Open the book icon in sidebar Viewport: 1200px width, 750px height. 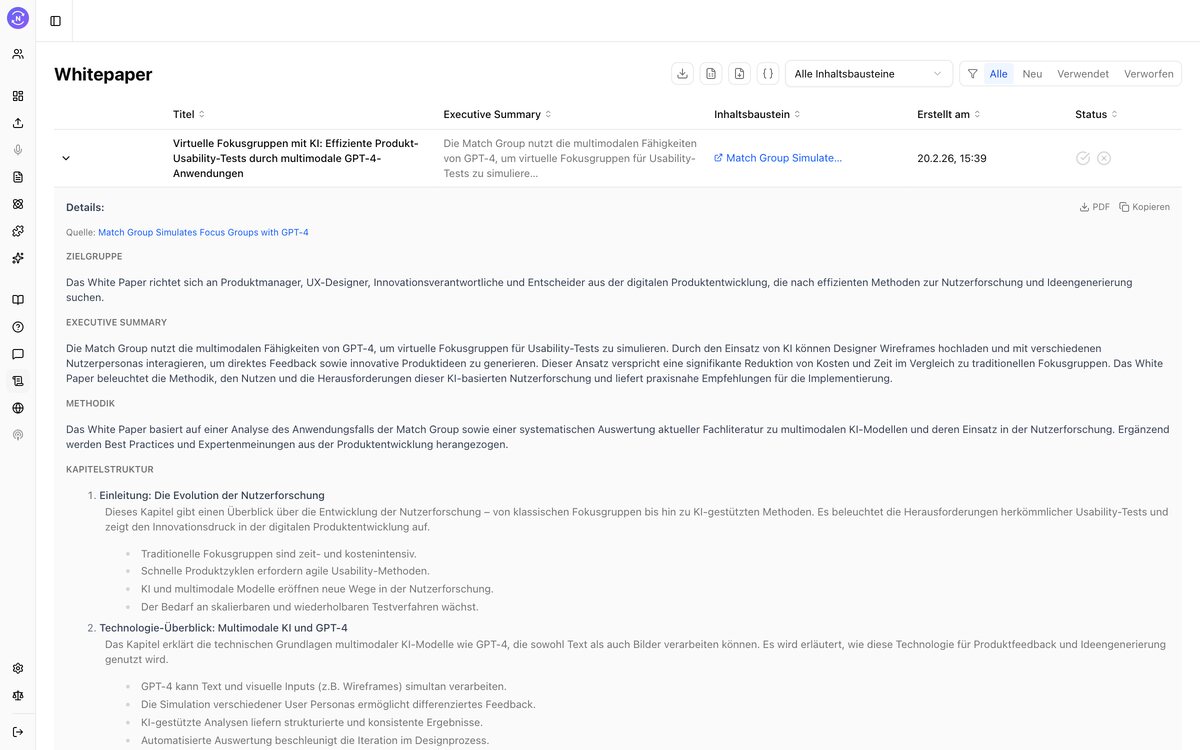[x=18, y=300]
